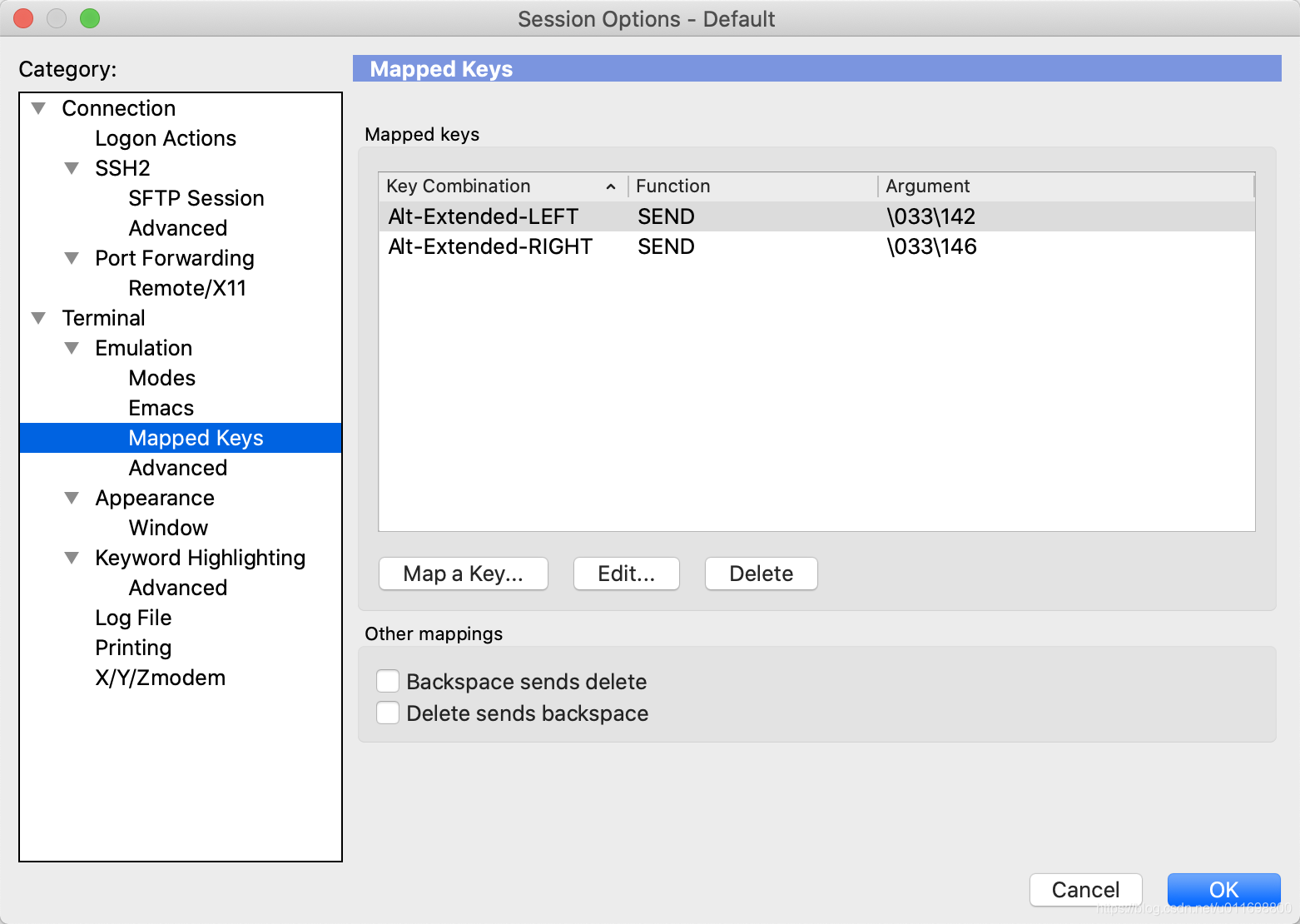The height and width of the screenshot is (924, 1300).
Task: Collapse the SSH2 disclosure triangle
Action: [72, 168]
